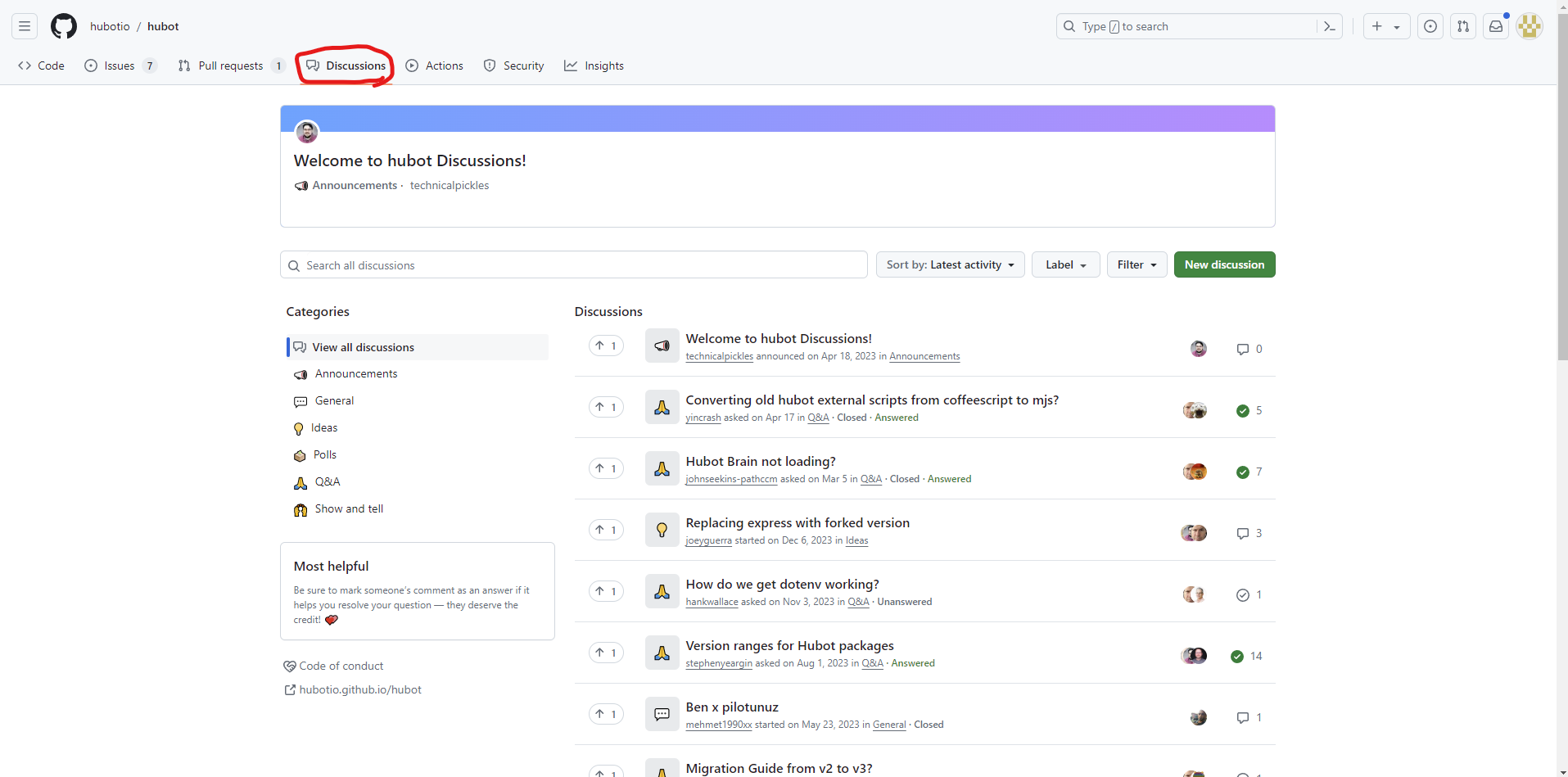Upvote Welcome to hubot Discussions in the list
The height and width of the screenshot is (777, 1568).
[606, 346]
